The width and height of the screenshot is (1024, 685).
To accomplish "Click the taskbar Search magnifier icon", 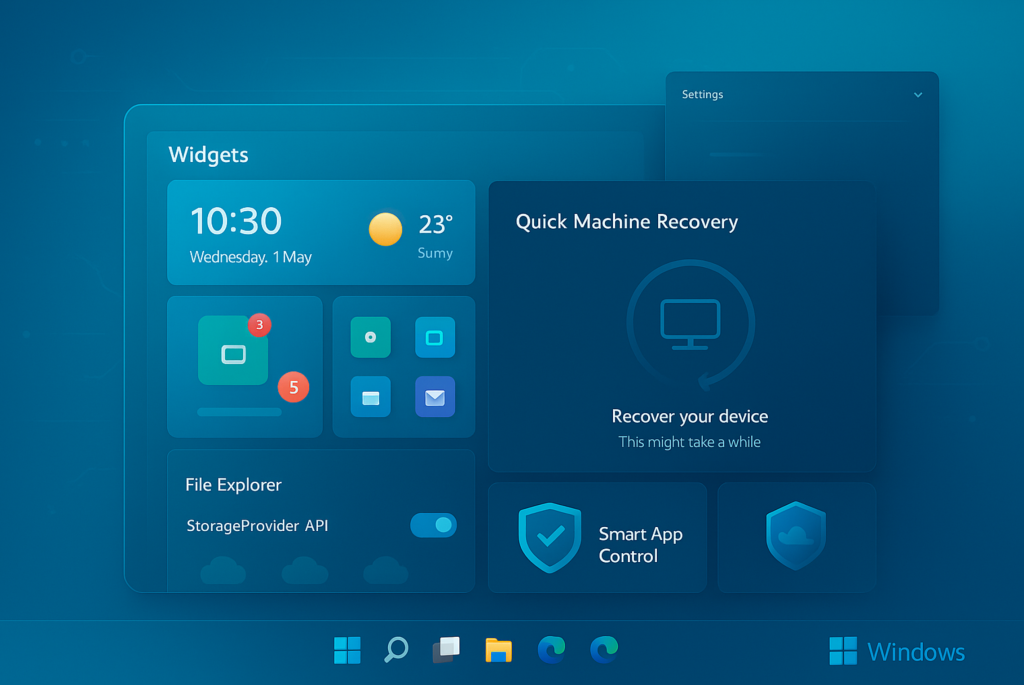I will [x=396, y=650].
